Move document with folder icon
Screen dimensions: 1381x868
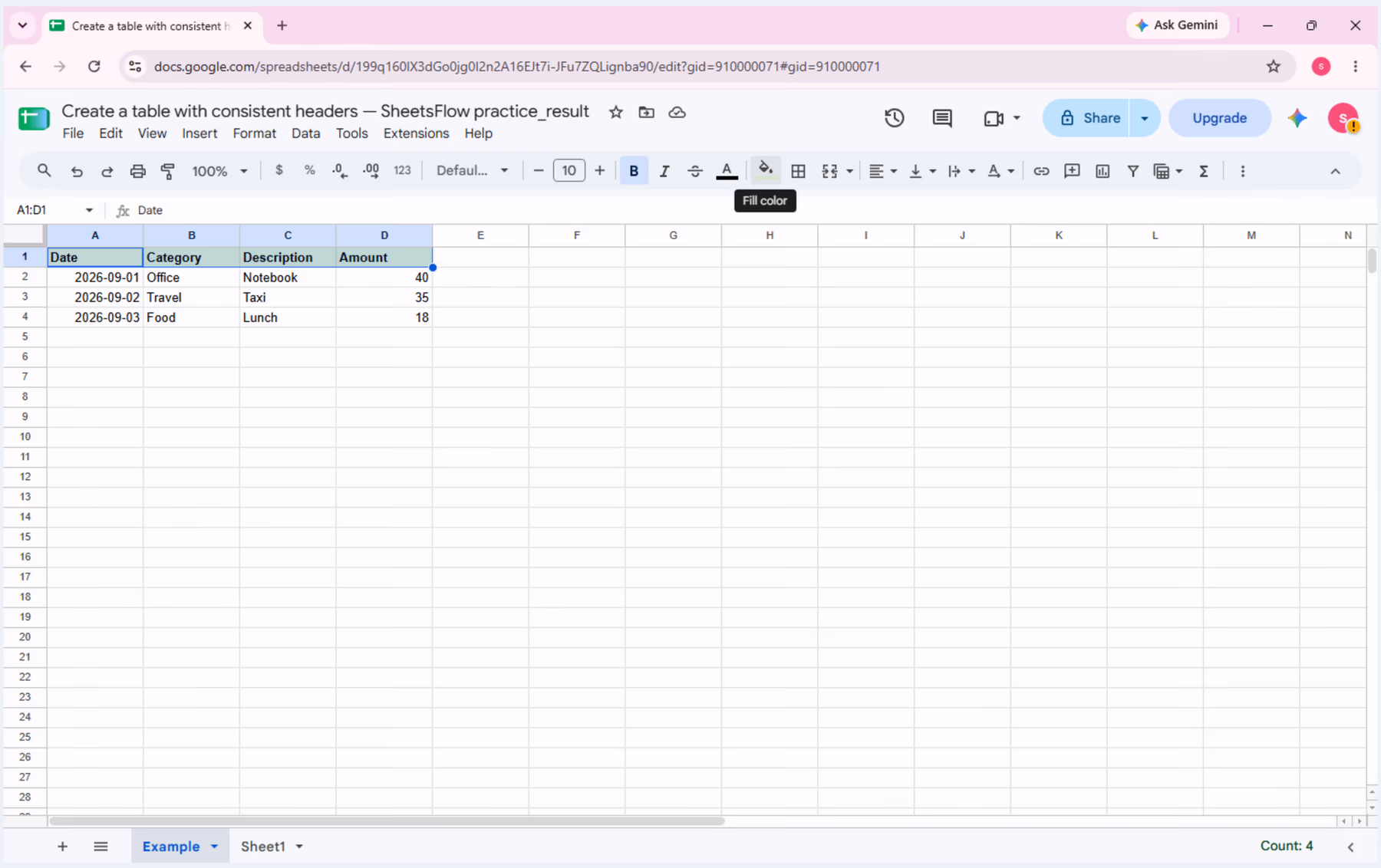pos(646,112)
